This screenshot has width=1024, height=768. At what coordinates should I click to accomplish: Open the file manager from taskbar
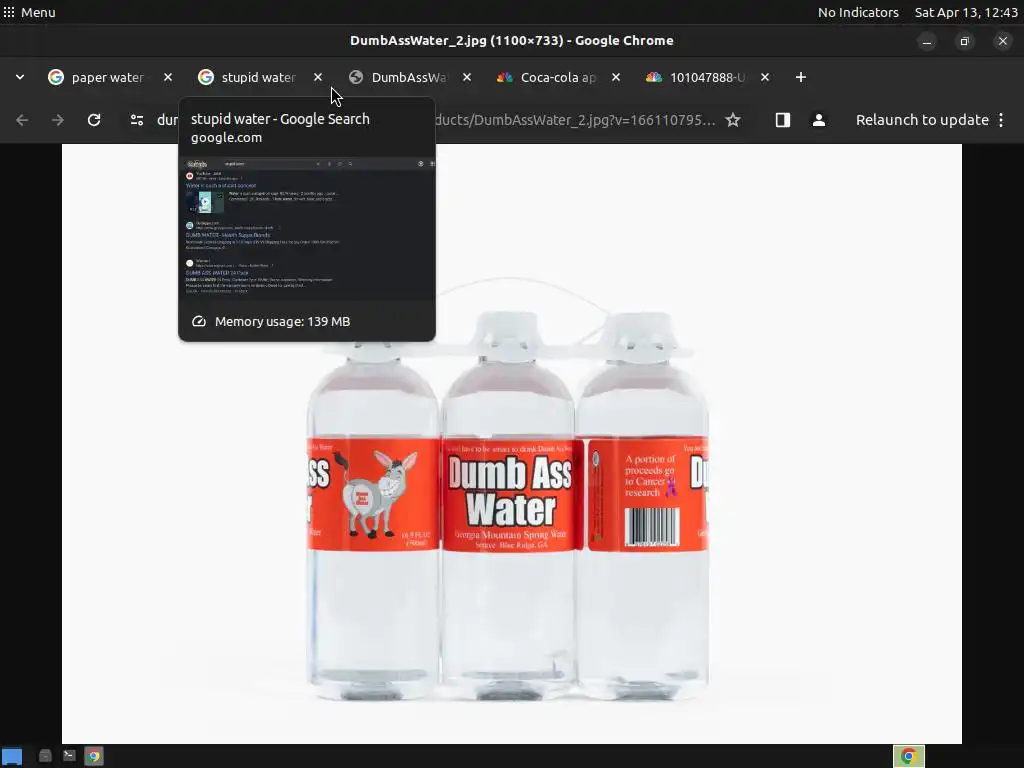45,756
